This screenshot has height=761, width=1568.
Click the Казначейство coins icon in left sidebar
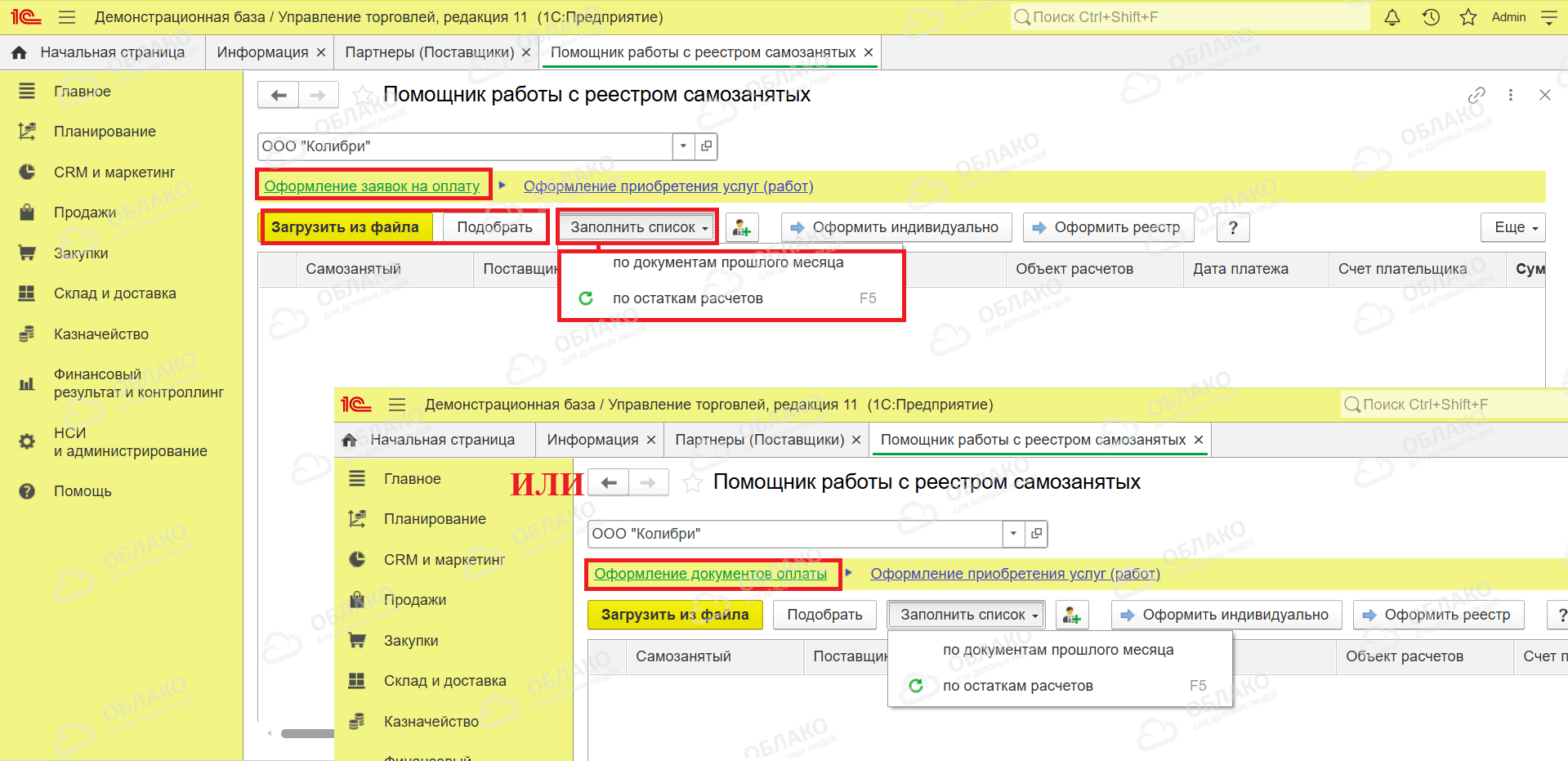point(27,334)
